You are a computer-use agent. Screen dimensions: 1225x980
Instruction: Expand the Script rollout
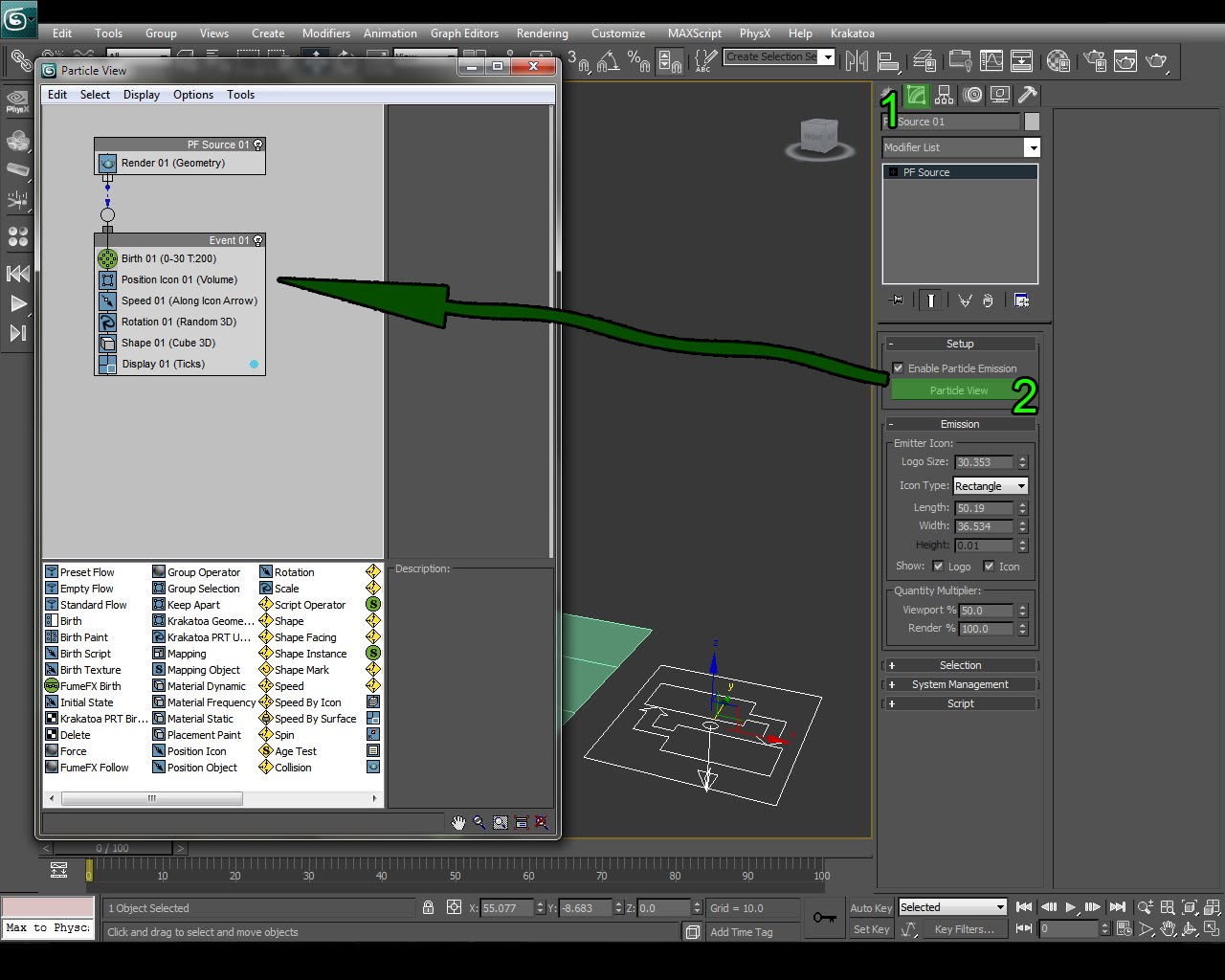960,703
